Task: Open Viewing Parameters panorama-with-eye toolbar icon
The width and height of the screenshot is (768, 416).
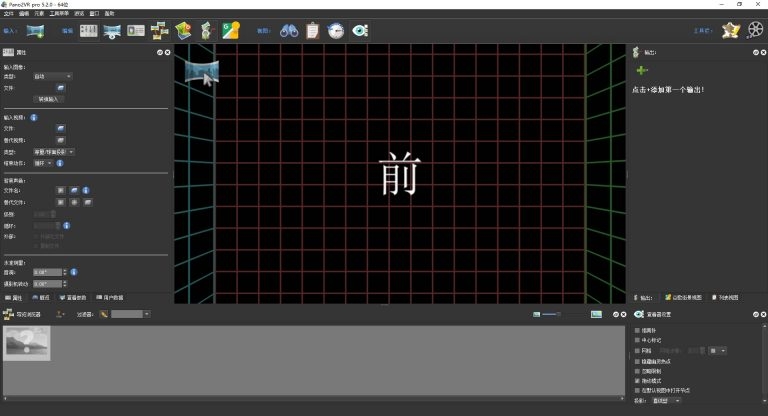Action: [x=112, y=31]
